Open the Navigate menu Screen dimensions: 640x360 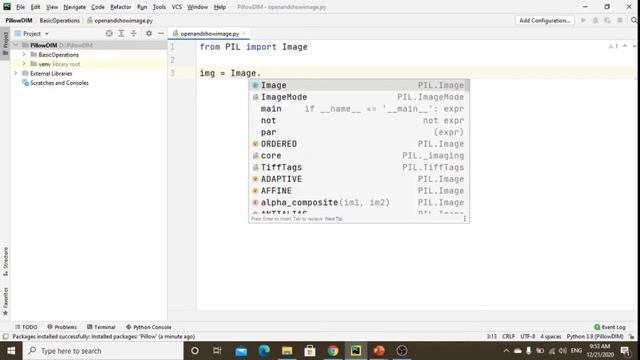pyautogui.click(x=75, y=7)
